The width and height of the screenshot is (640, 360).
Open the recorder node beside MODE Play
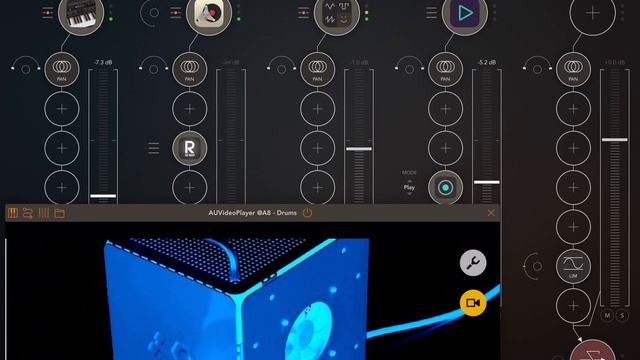tap(445, 187)
